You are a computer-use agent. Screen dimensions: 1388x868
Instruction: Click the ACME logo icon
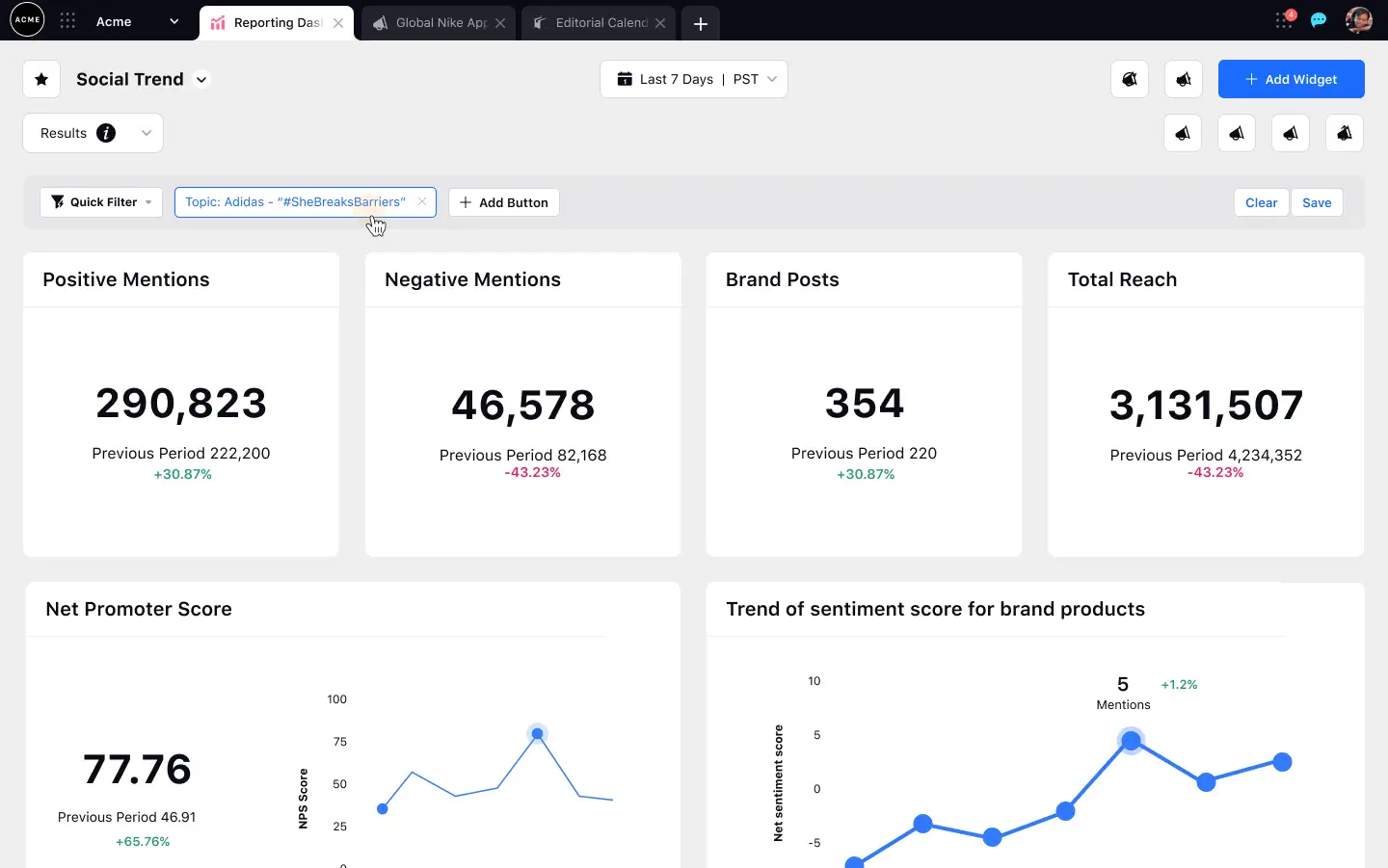coord(27,19)
